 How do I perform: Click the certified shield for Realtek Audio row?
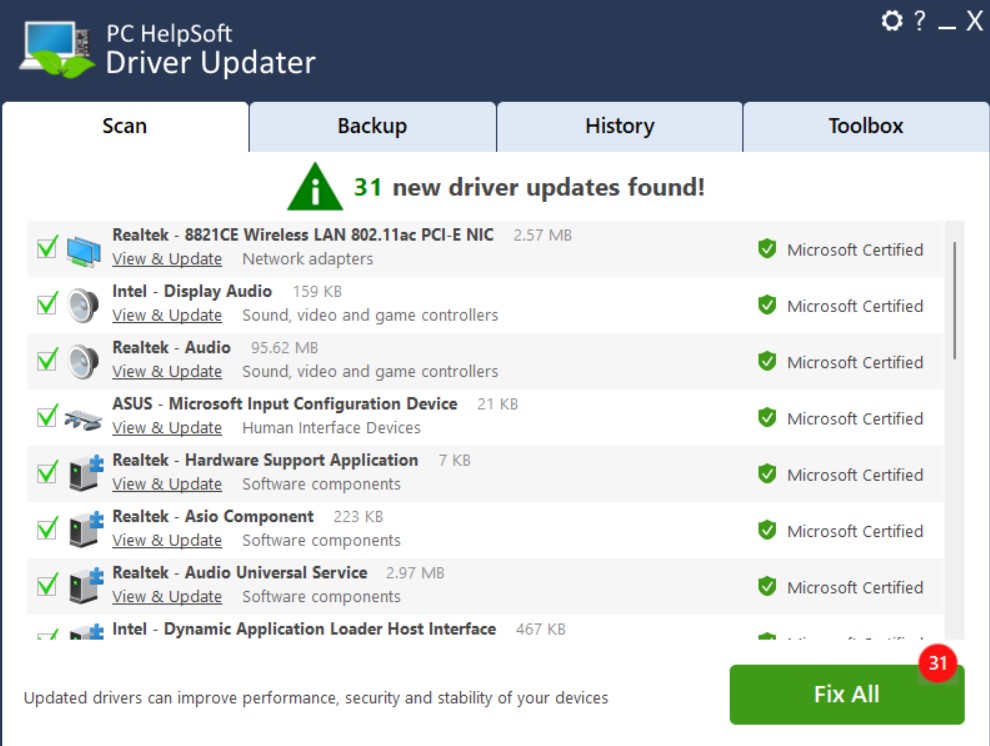[x=766, y=362]
